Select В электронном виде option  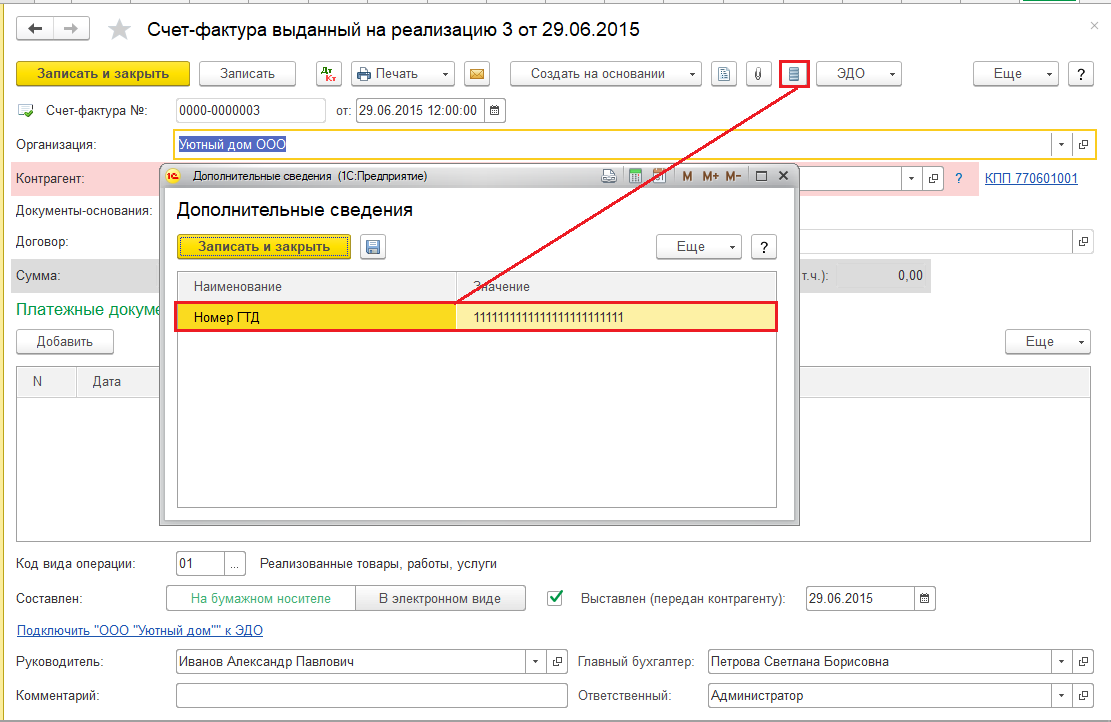pos(440,598)
